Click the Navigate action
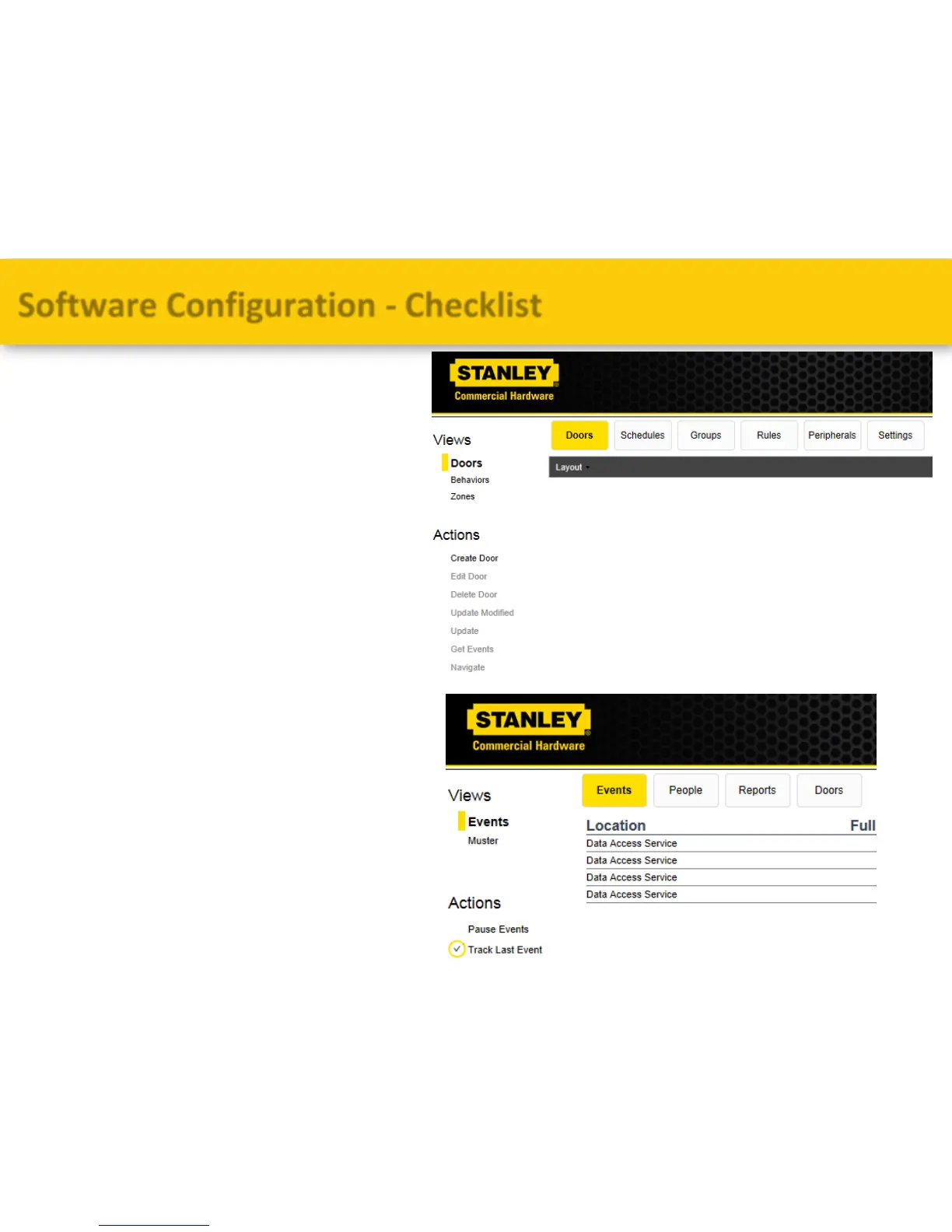 pyautogui.click(x=467, y=667)
